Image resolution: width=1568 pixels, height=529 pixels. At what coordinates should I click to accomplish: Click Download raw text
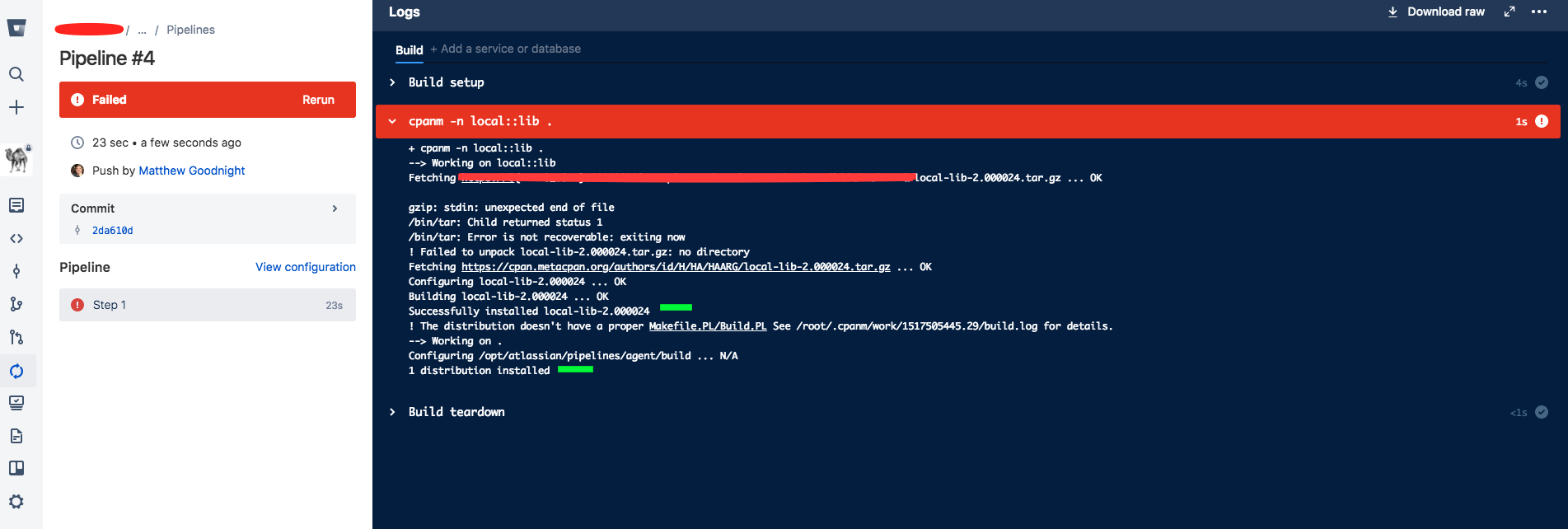(x=1446, y=12)
